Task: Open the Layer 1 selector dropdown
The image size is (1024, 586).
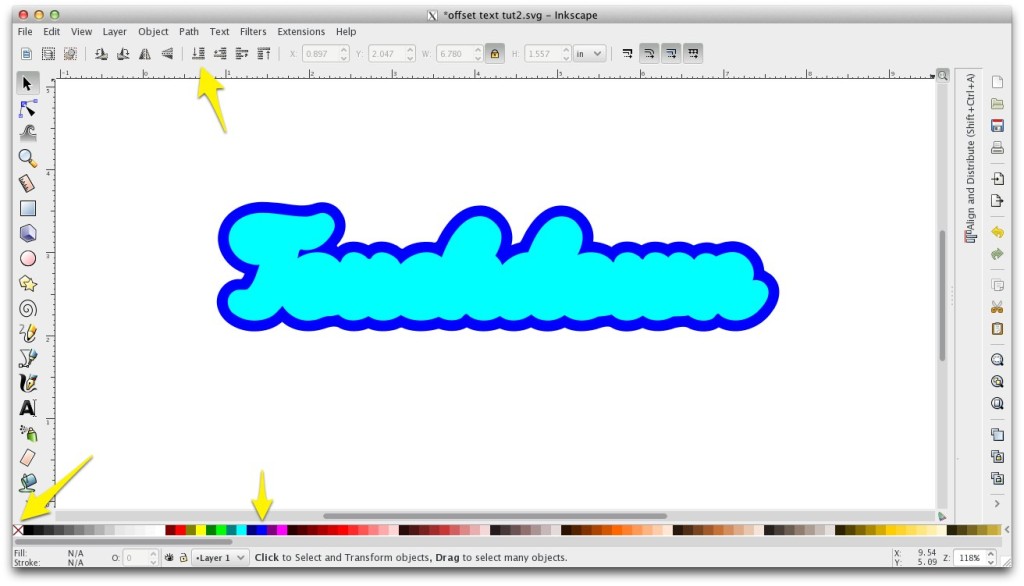Action: pos(219,557)
